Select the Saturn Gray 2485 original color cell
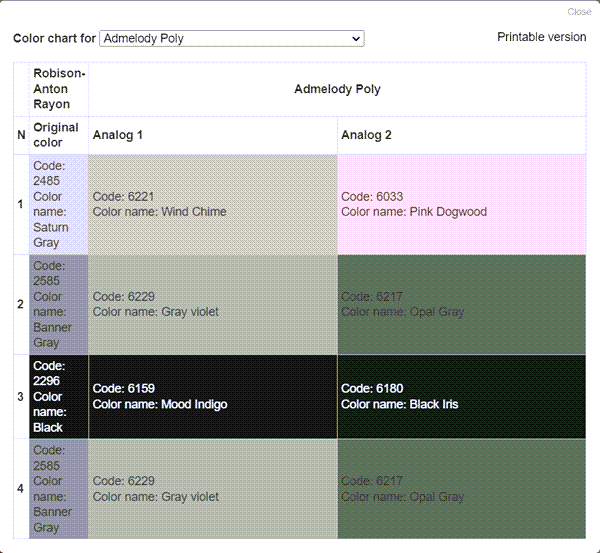This screenshot has width=600, height=553. 59,204
